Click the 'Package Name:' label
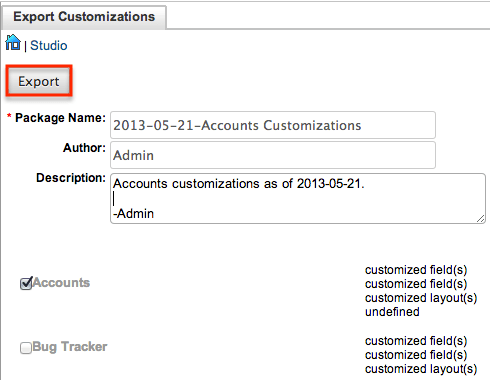Screen dimensions: 490x380 60,118
